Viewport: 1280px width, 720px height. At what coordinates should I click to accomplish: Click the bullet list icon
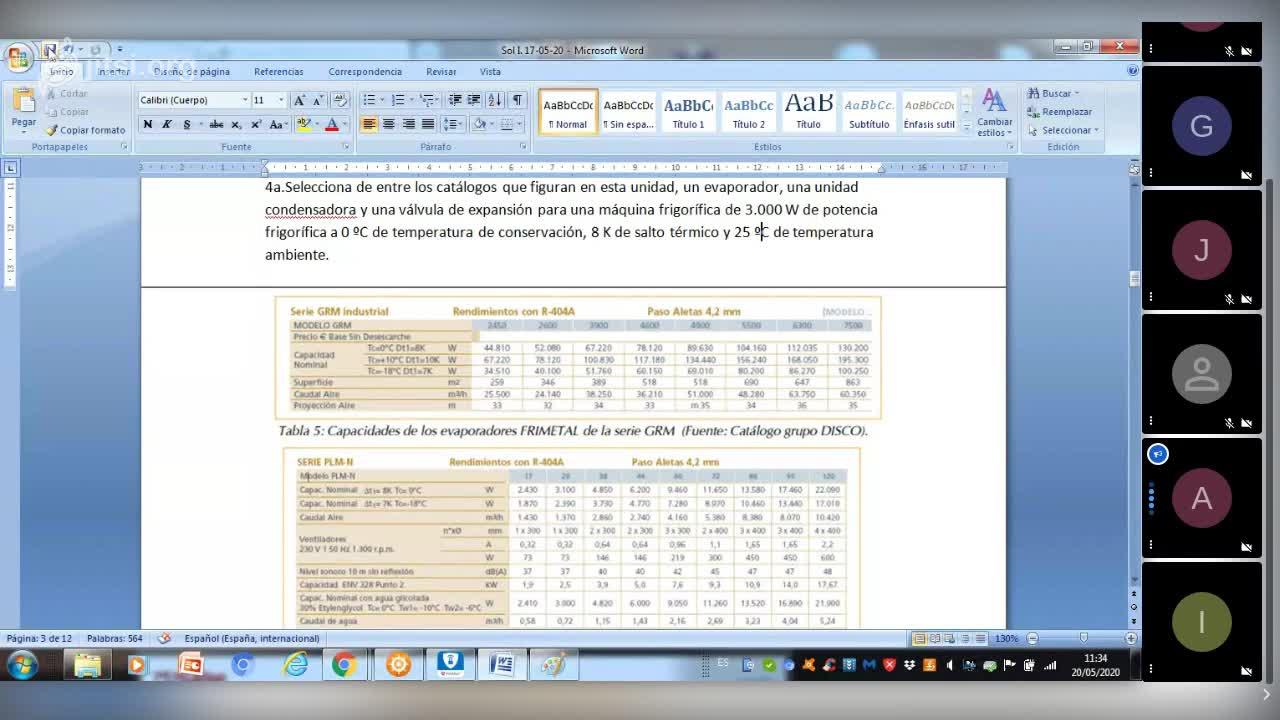coord(369,100)
